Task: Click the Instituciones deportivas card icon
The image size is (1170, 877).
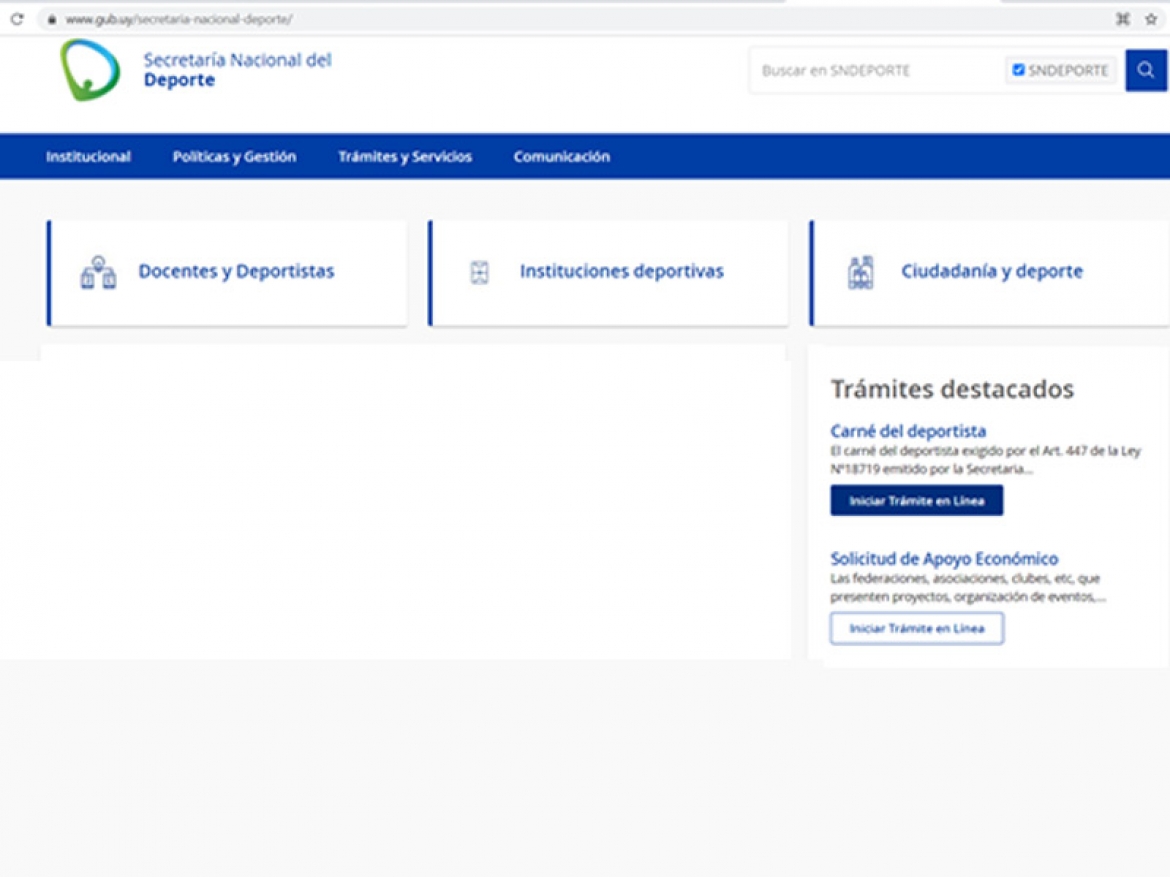Action: click(479, 272)
